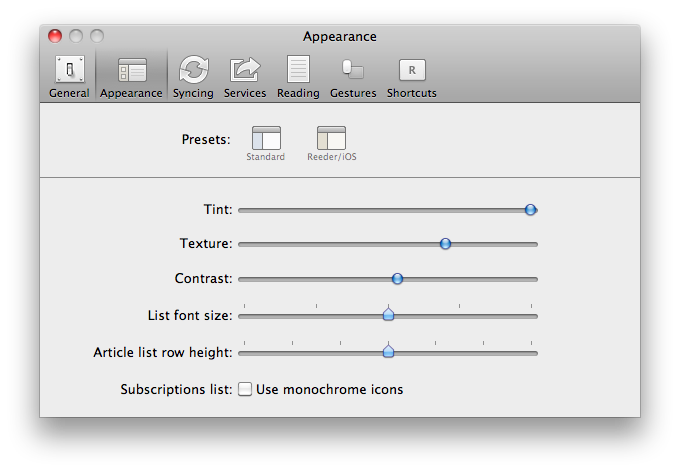Close the Appearance preferences window
Viewport: 680px width, 472px height.
(x=55, y=37)
